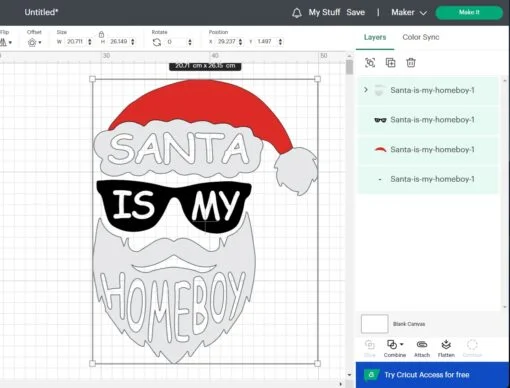Click the bottom-right selection handle

[x=317, y=363]
